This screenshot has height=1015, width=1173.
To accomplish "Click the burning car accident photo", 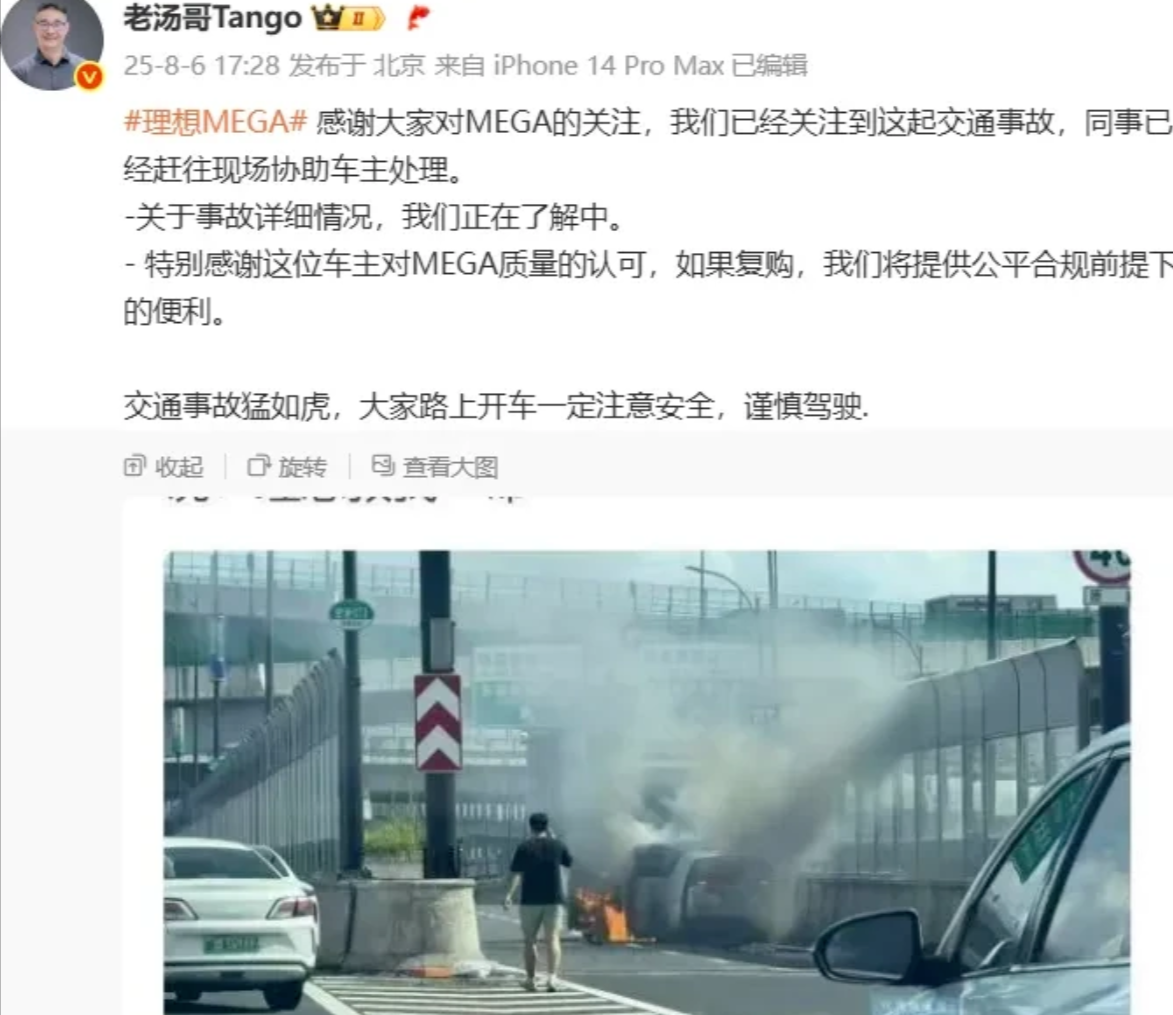I will 647,782.
